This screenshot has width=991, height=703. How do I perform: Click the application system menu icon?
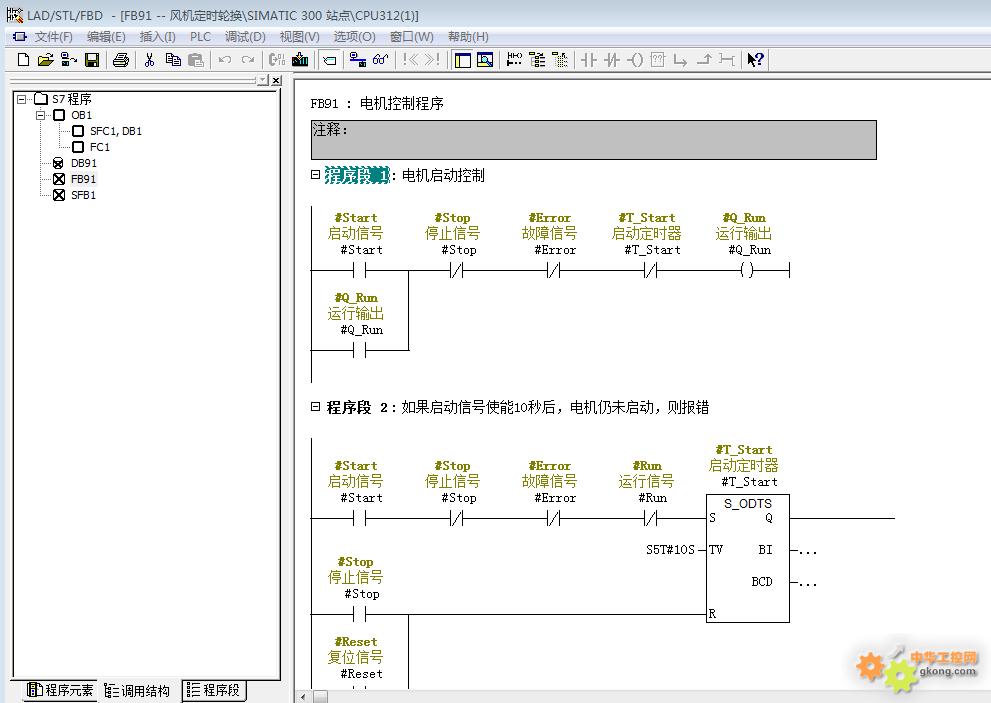point(20,37)
